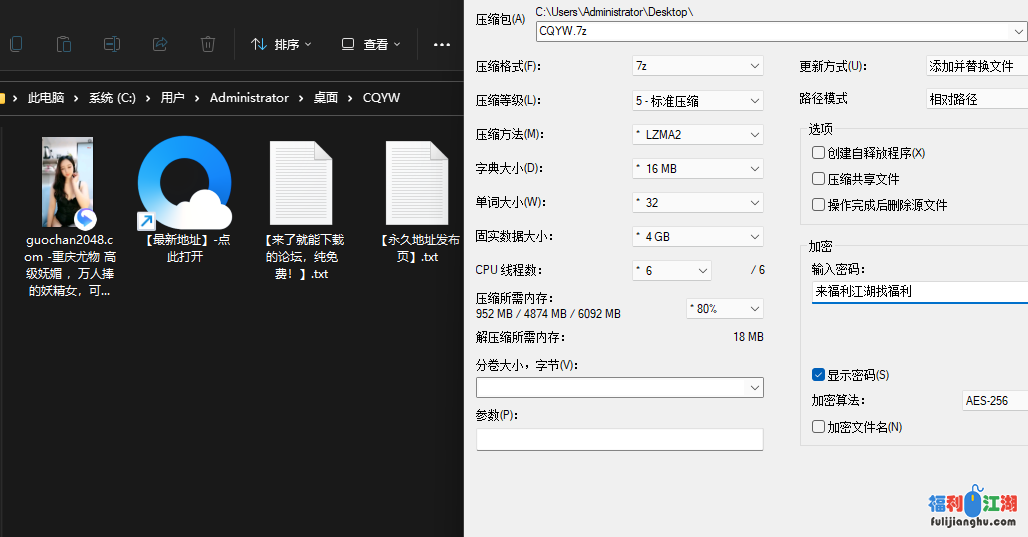This screenshot has height=537, width=1028.
Task: Toggle the 显示密码 checkbox
Action: click(x=819, y=375)
